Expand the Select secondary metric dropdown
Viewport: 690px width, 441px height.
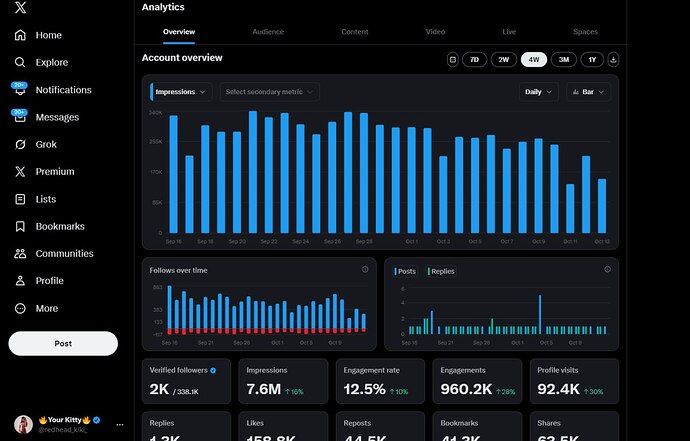coord(269,92)
